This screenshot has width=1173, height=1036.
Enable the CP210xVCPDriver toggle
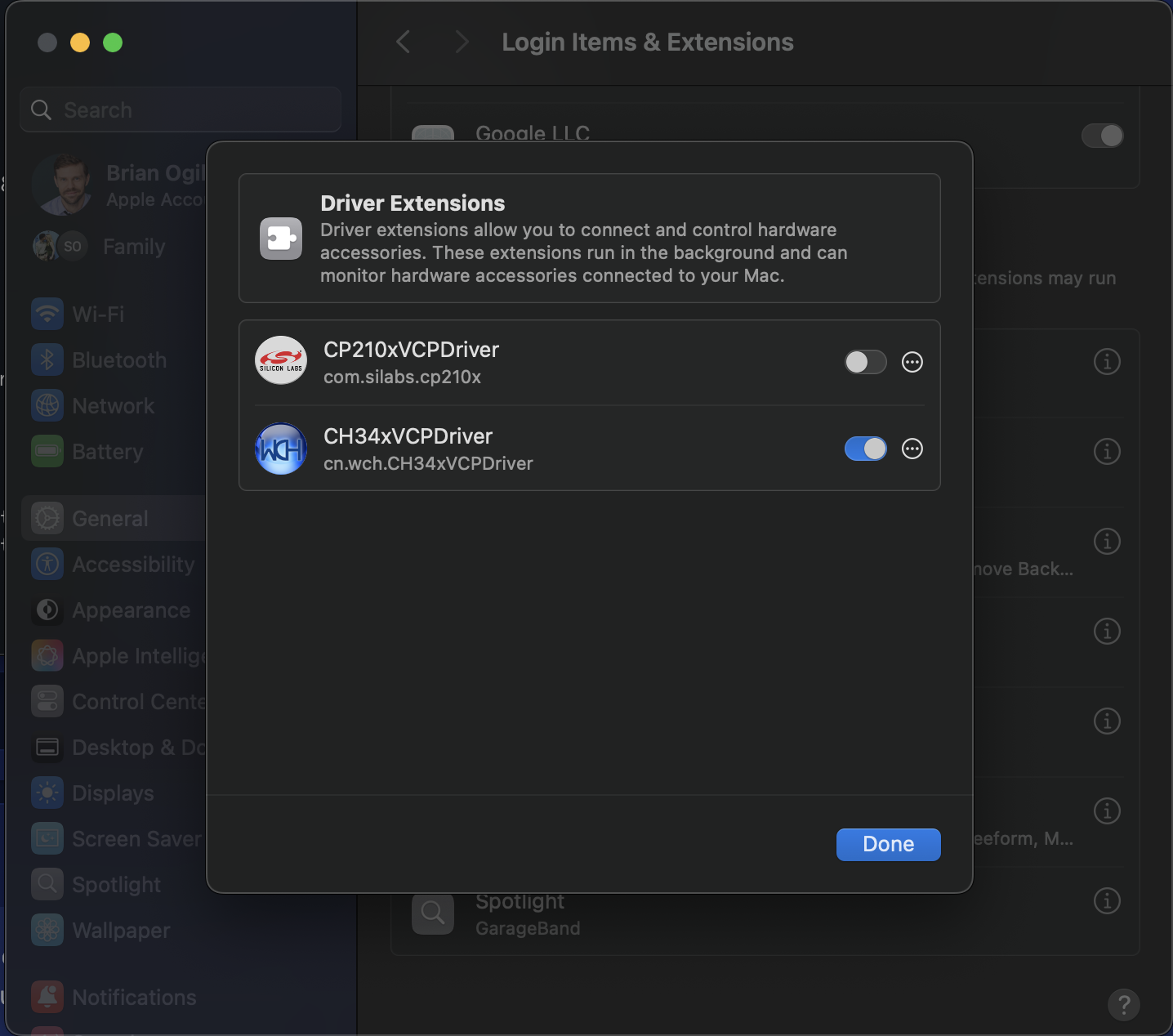865,362
